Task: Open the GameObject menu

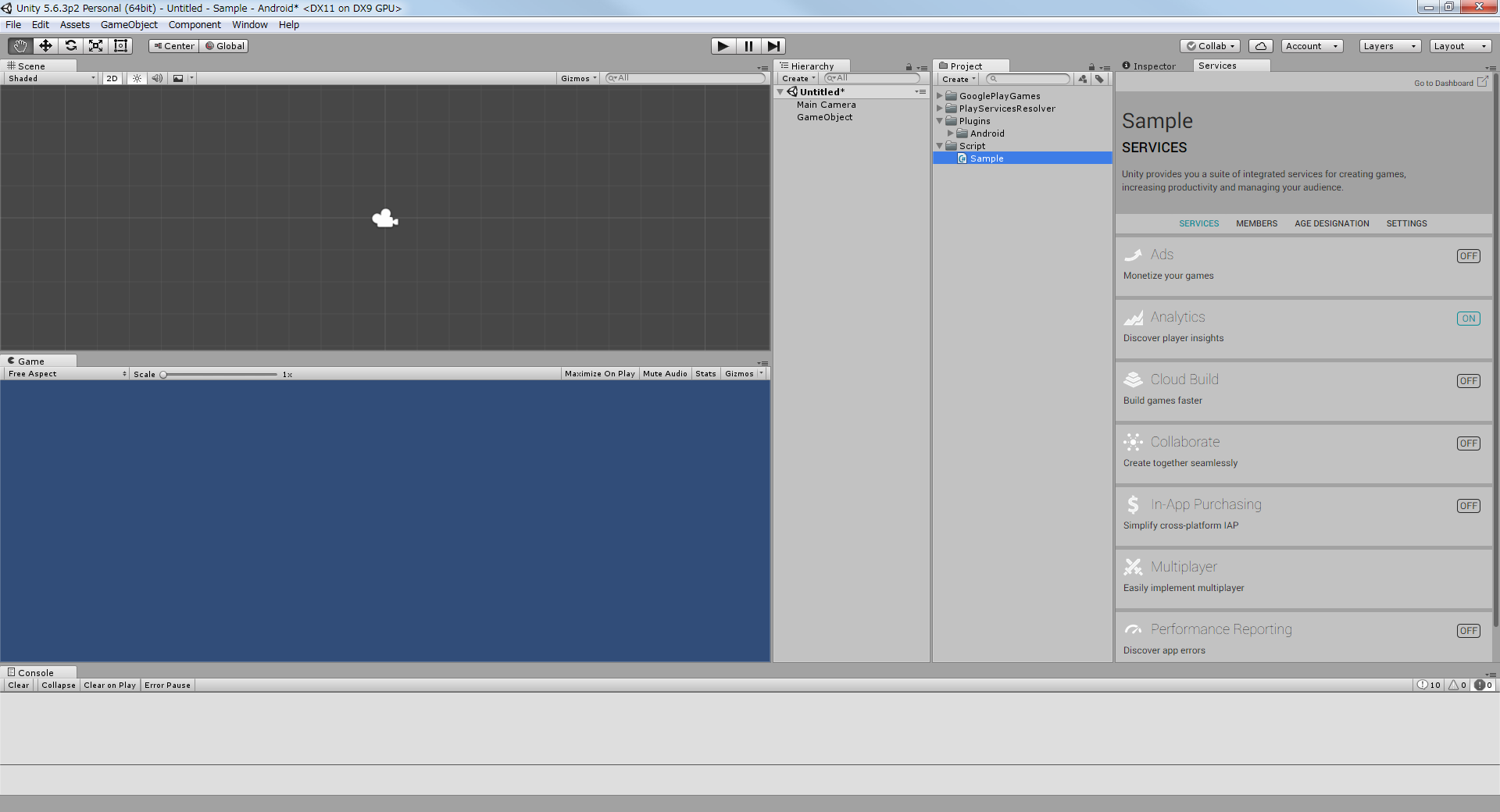Action: point(129,24)
